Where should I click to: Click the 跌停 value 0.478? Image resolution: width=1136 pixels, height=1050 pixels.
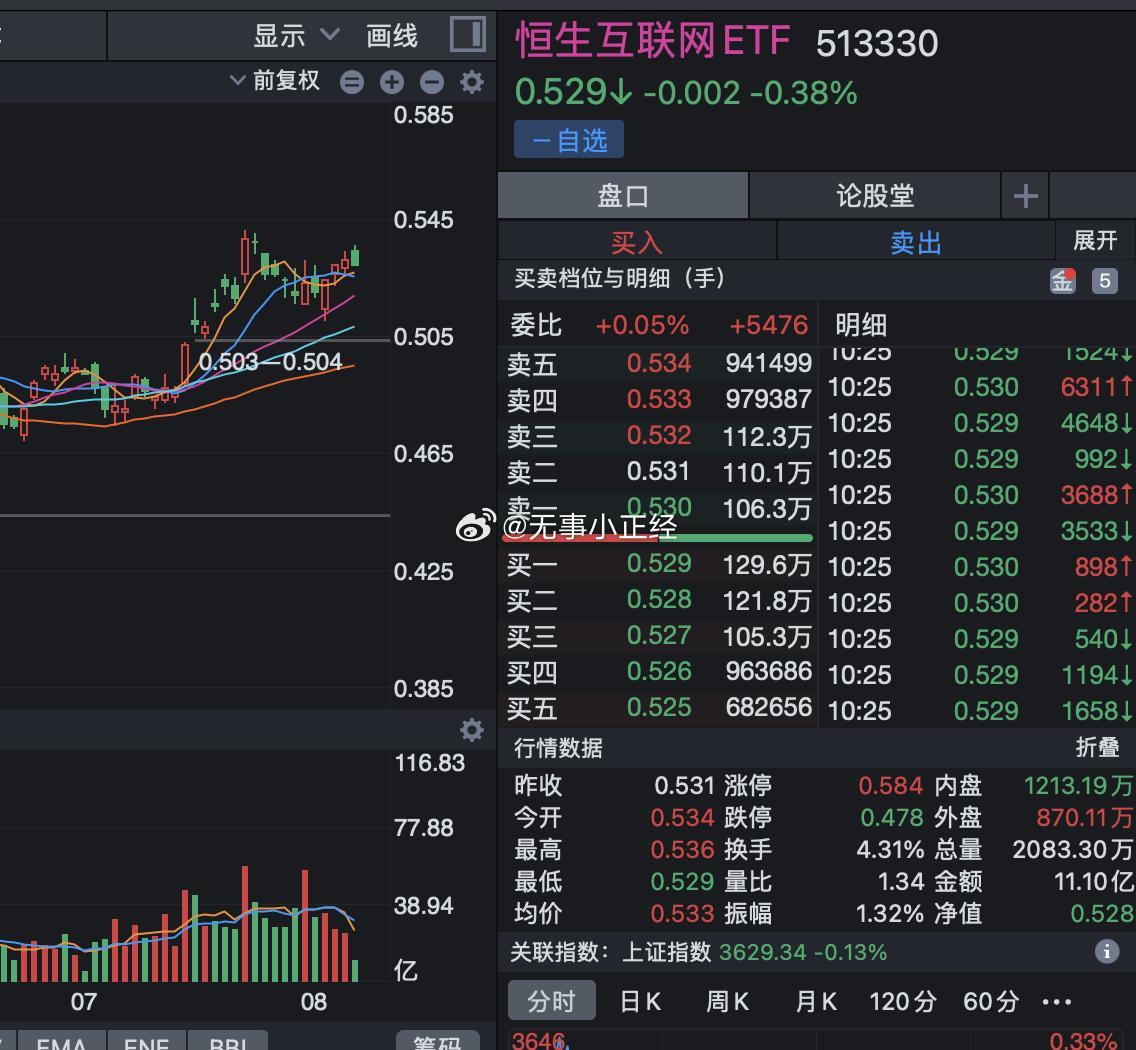(891, 817)
